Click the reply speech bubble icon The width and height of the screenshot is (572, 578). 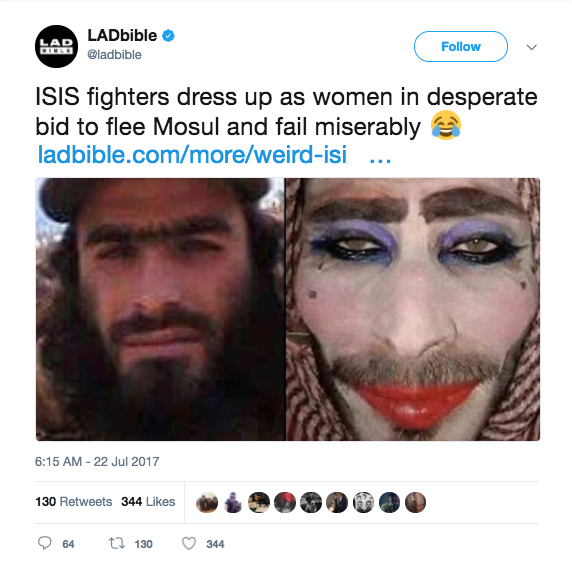coord(45,543)
